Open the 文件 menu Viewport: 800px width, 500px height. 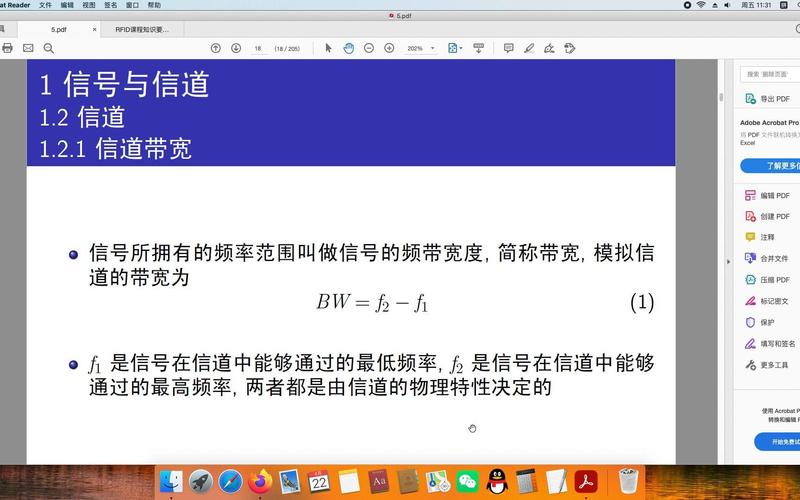[x=45, y=5]
